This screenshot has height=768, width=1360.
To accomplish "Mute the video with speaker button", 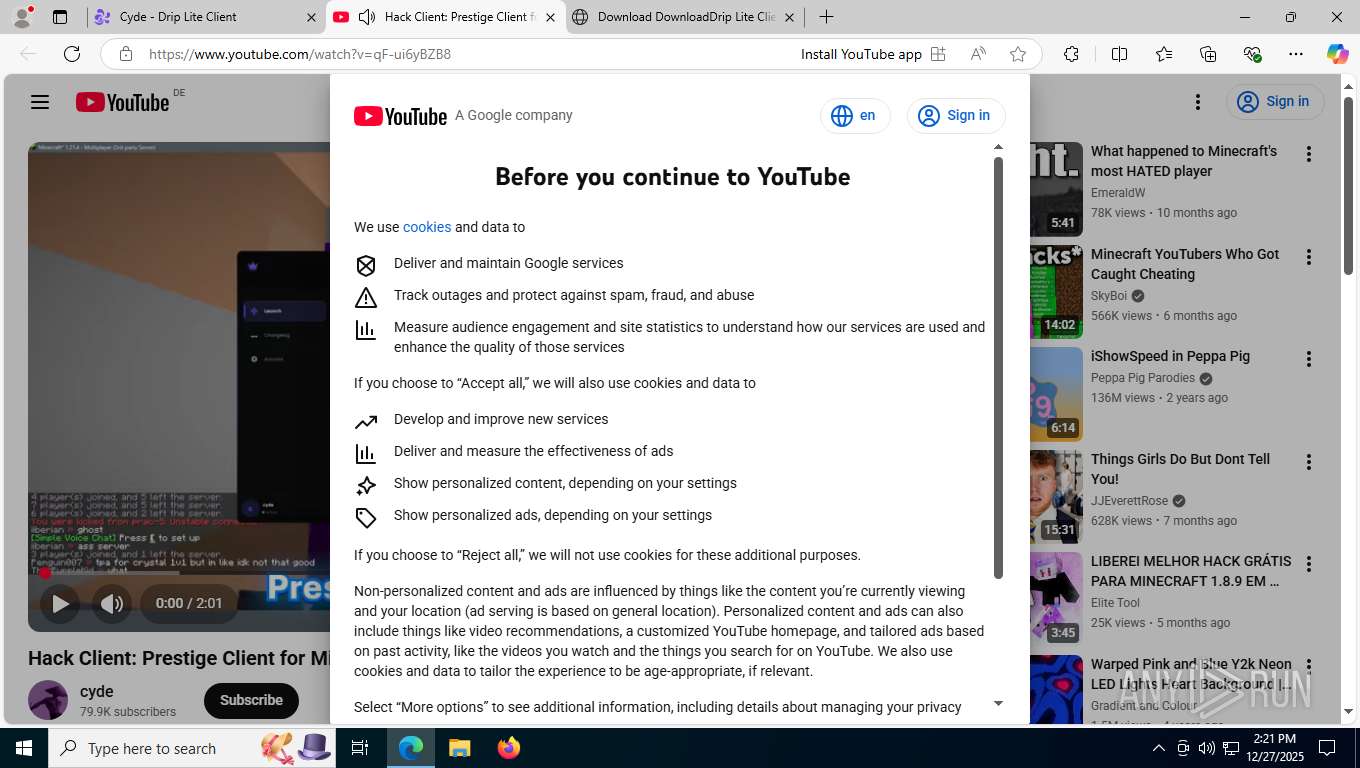I will 112,603.
